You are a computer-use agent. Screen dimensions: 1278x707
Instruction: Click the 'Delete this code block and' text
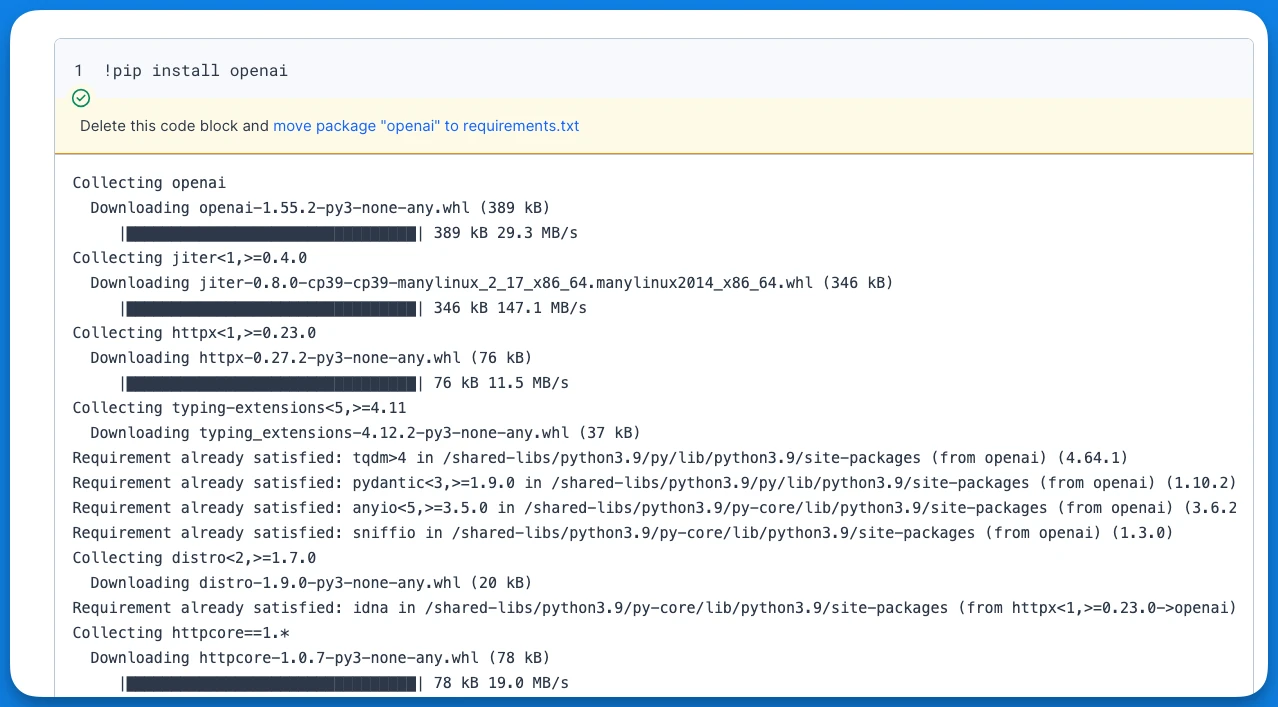[x=174, y=126]
